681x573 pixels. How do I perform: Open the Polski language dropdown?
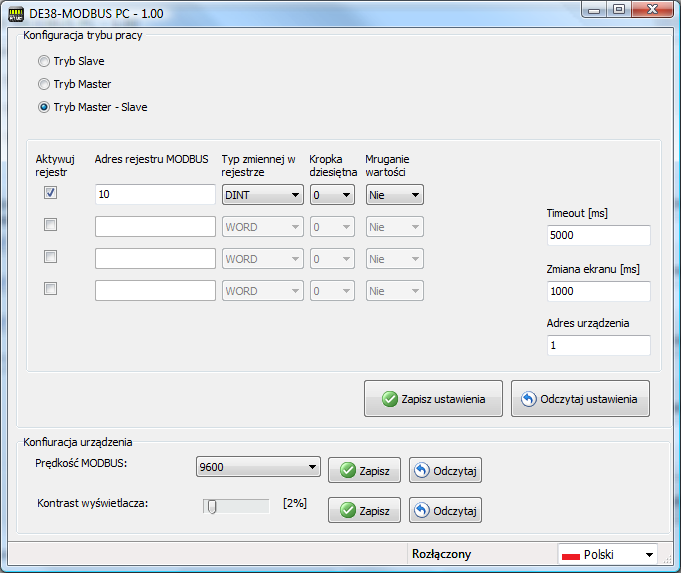tap(608, 555)
